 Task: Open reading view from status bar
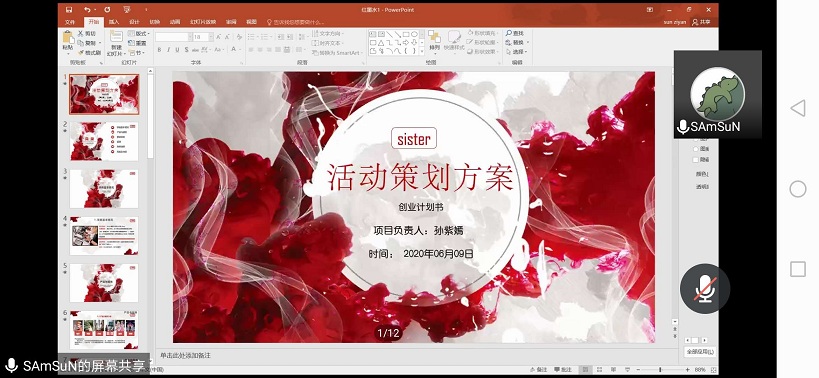(613, 370)
